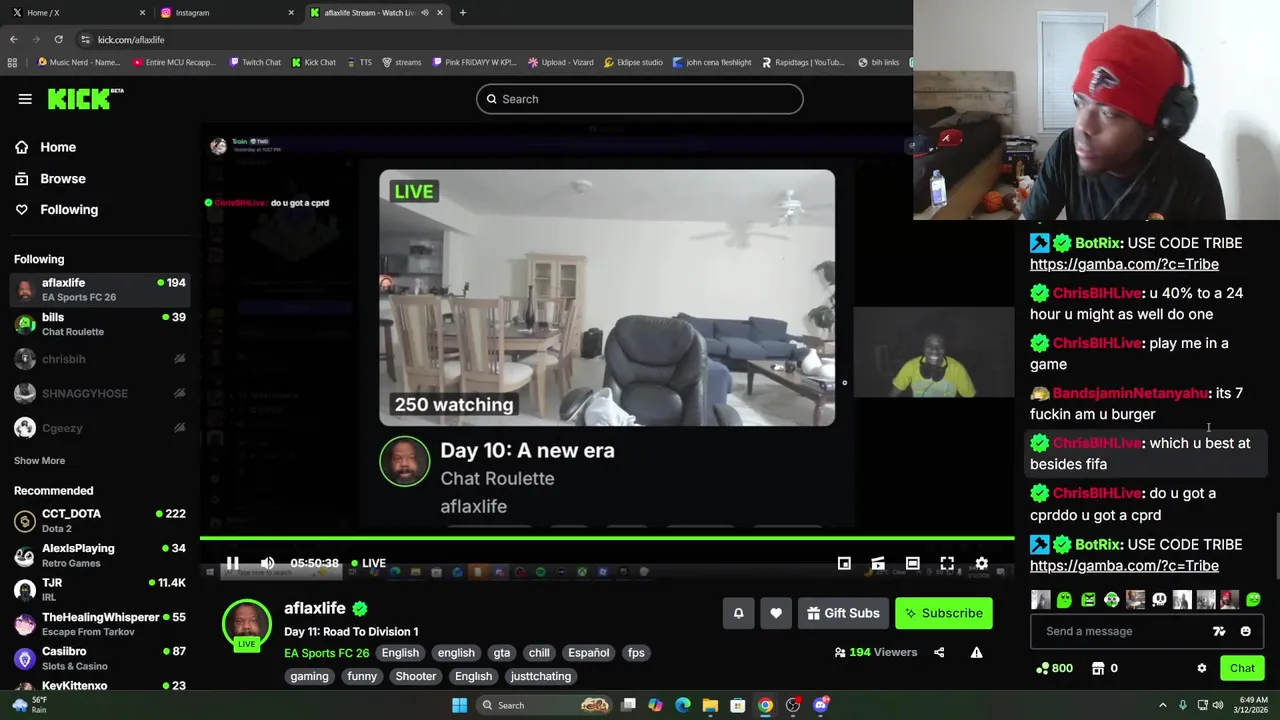Subscribe to aflaxlife

(x=944, y=613)
